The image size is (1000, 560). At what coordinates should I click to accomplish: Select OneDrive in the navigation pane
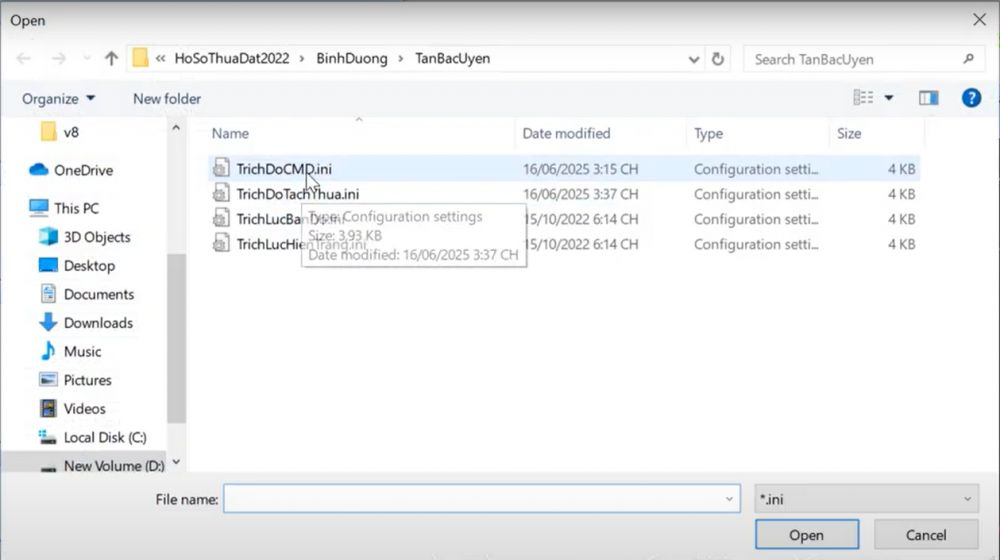(x=83, y=170)
